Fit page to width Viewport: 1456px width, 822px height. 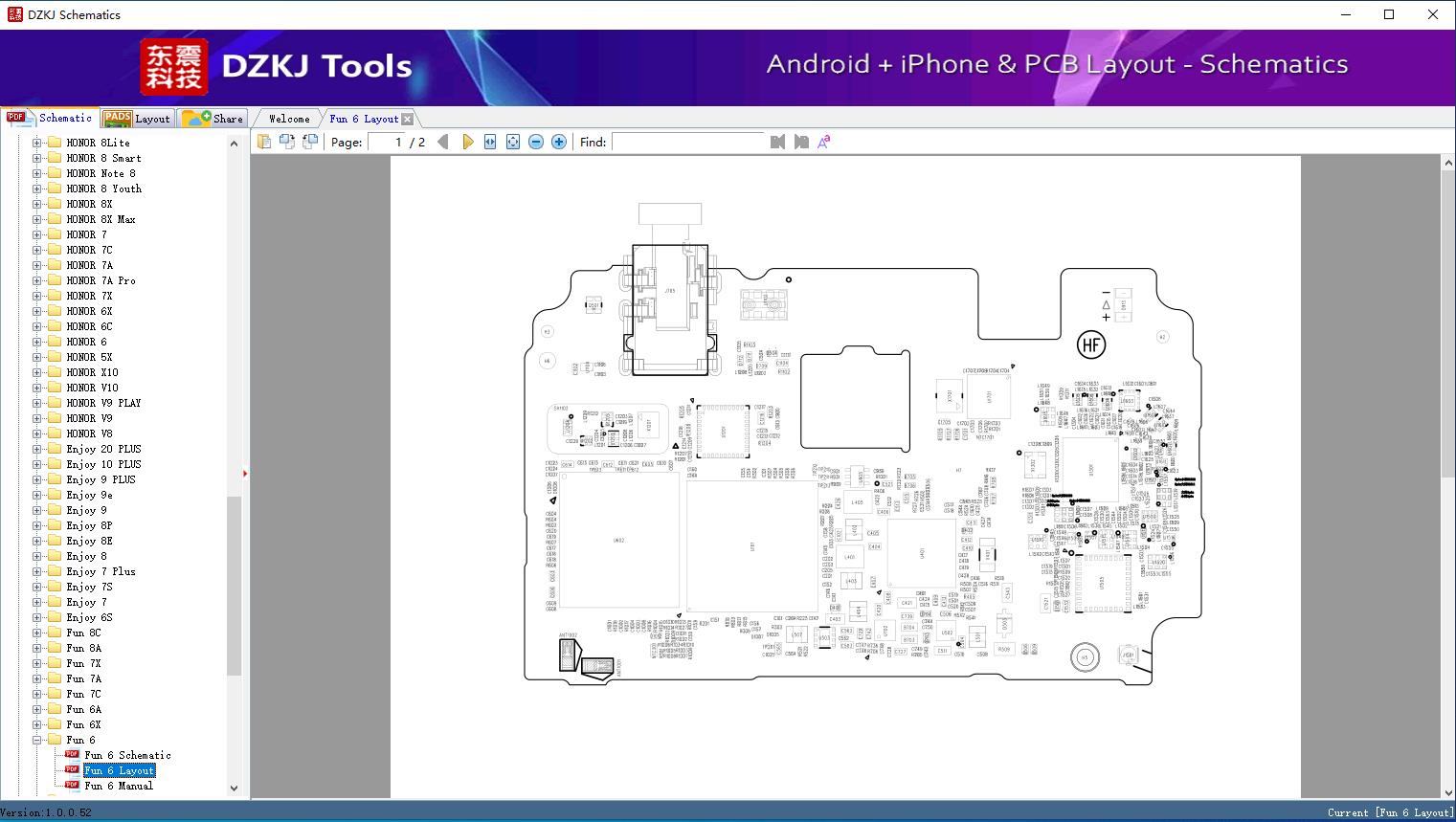click(490, 142)
